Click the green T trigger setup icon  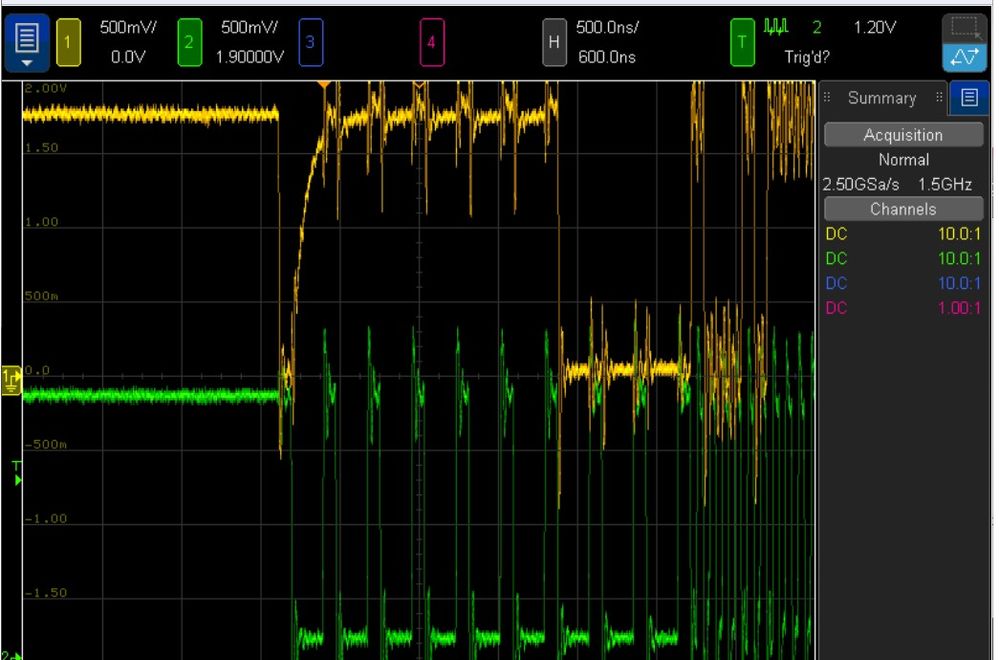click(742, 41)
